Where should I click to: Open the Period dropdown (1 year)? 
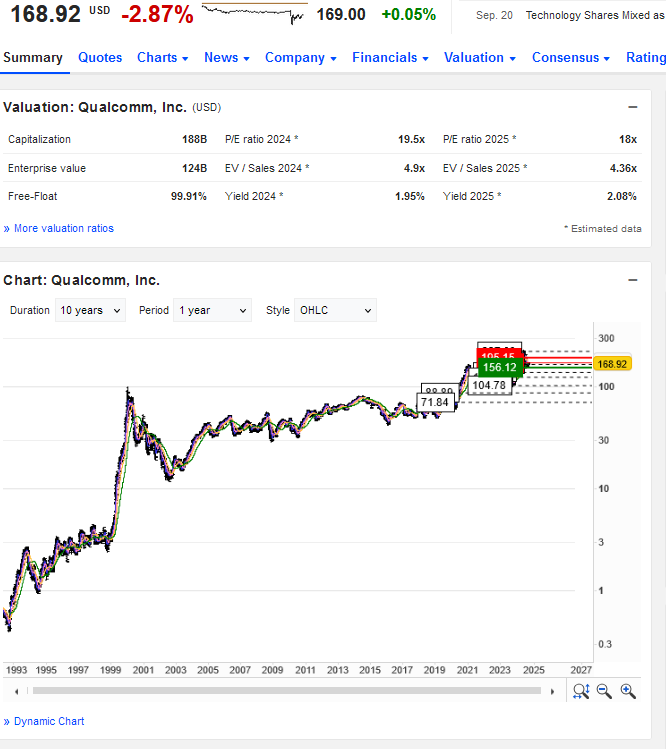coord(212,310)
